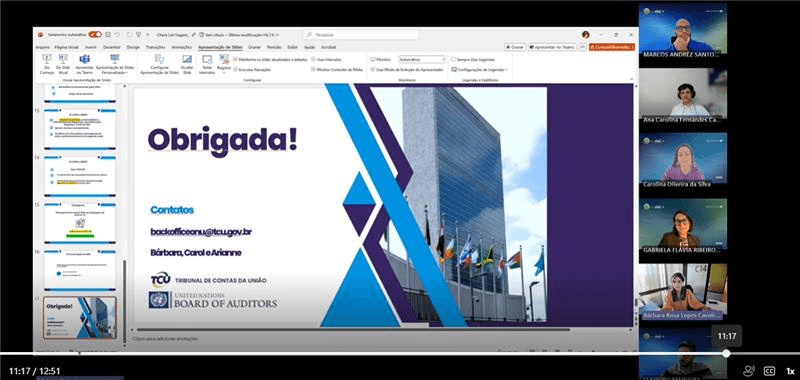Select slide 14 thumbnail
The image size is (800, 380).
(80, 176)
